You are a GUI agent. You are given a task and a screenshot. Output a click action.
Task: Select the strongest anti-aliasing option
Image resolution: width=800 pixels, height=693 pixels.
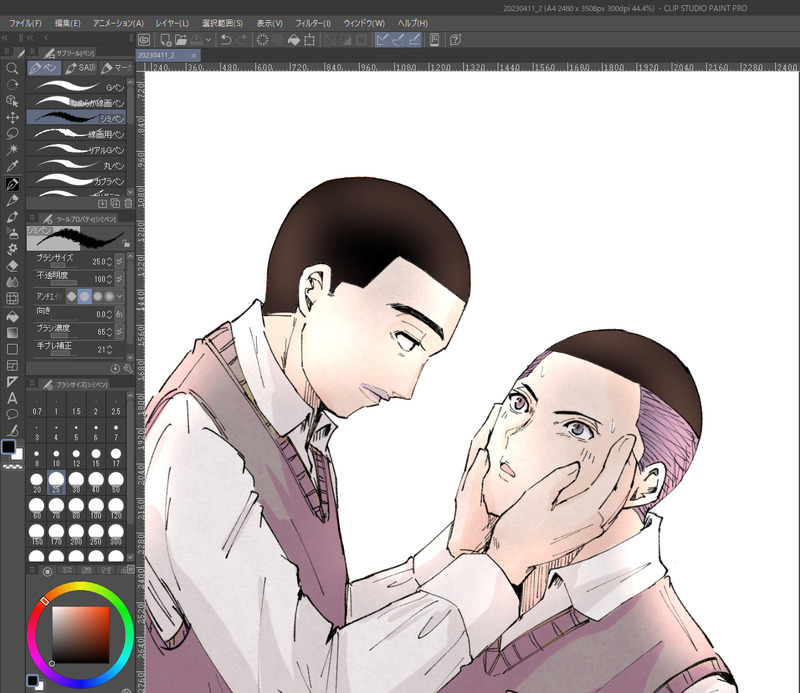pos(109,296)
